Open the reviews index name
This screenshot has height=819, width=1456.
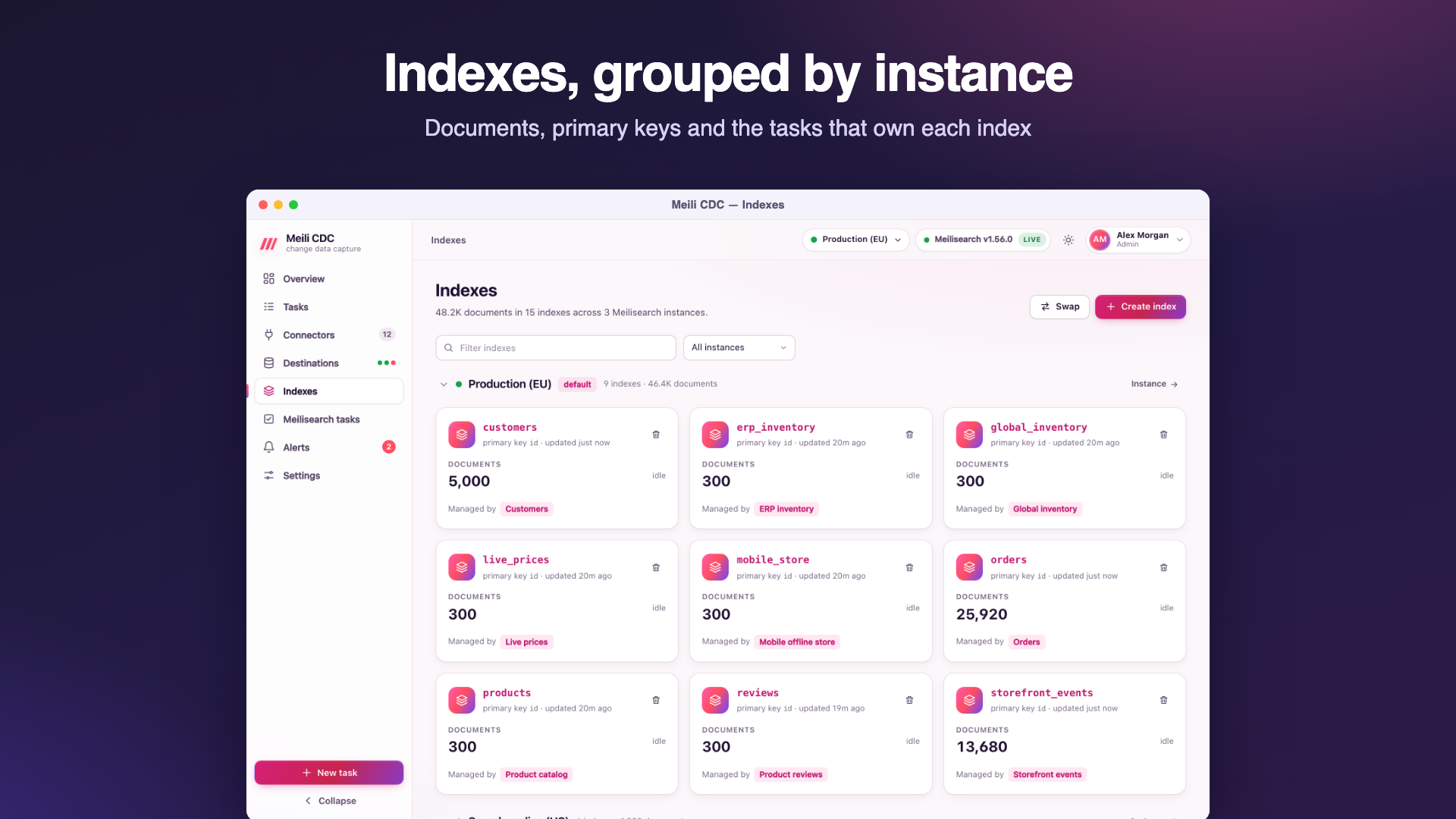pos(758,693)
